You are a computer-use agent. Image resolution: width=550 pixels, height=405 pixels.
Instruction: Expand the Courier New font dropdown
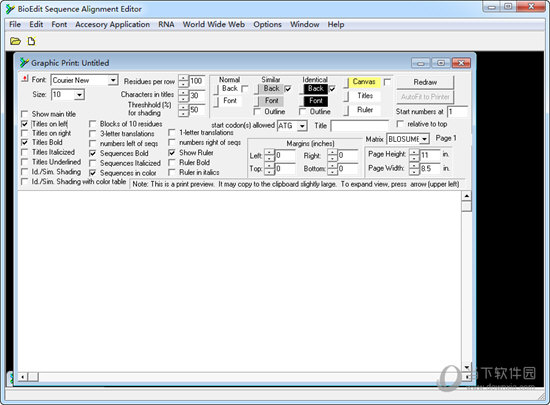[x=113, y=80]
